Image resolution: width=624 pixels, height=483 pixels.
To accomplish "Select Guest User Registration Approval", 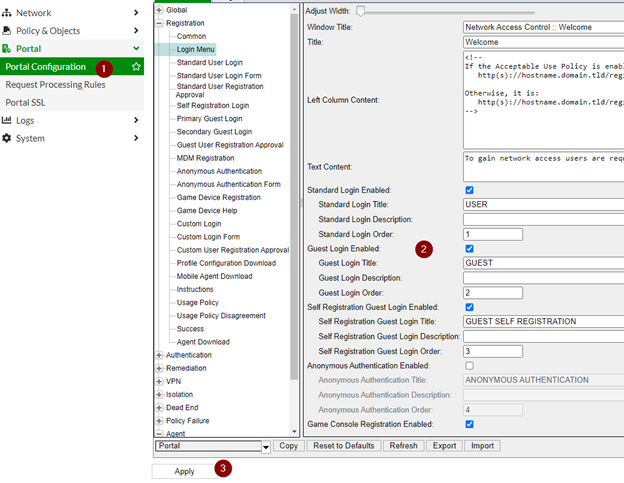I will point(230,145).
